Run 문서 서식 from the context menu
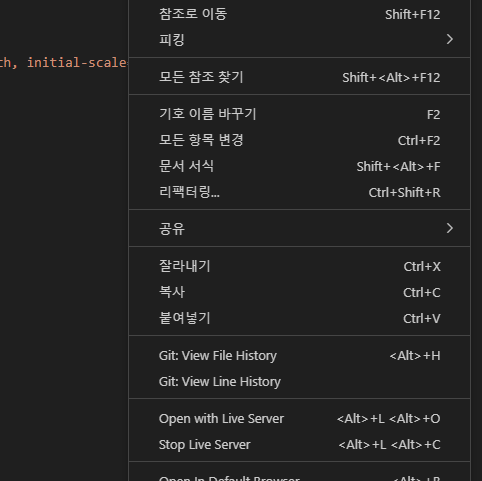 (x=299, y=166)
